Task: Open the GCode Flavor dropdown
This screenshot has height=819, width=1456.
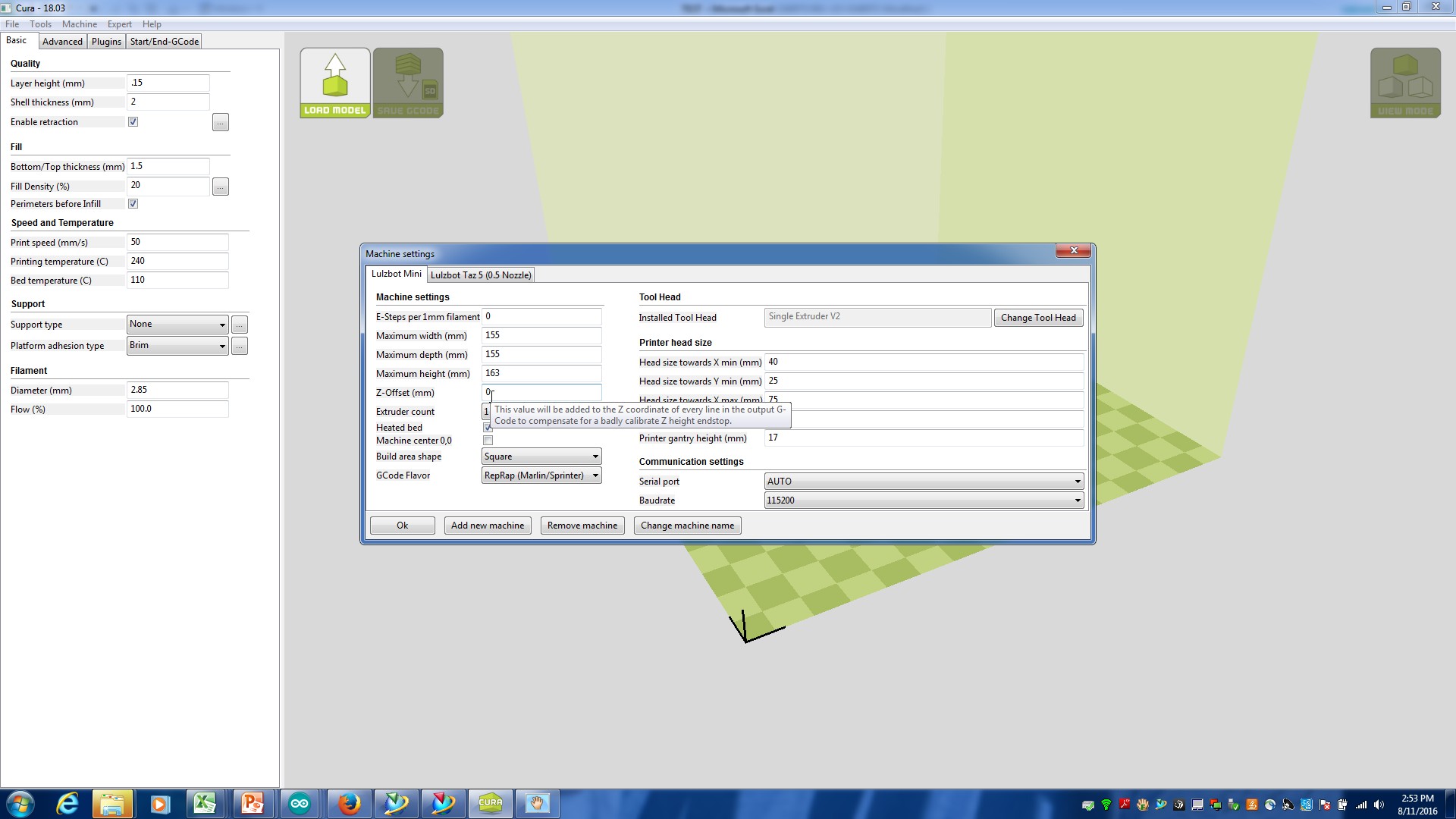Action: (x=541, y=475)
